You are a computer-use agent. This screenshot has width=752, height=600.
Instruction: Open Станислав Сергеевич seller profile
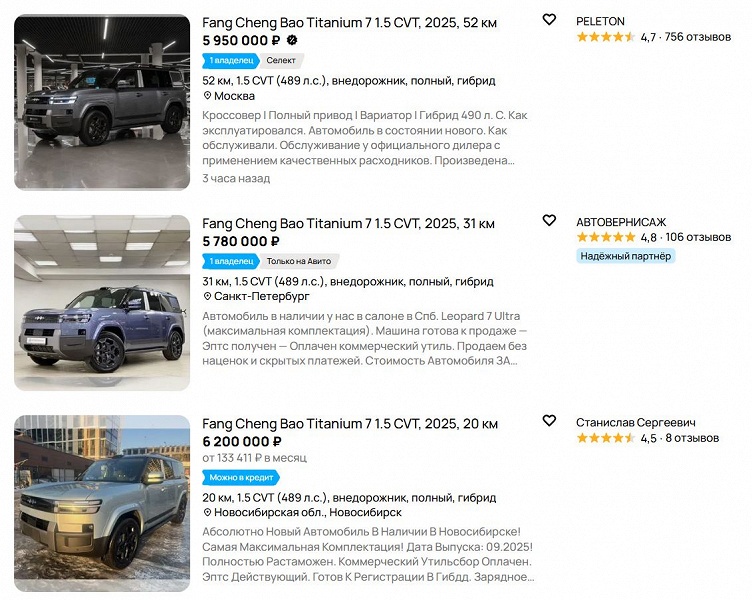tap(636, 422)
